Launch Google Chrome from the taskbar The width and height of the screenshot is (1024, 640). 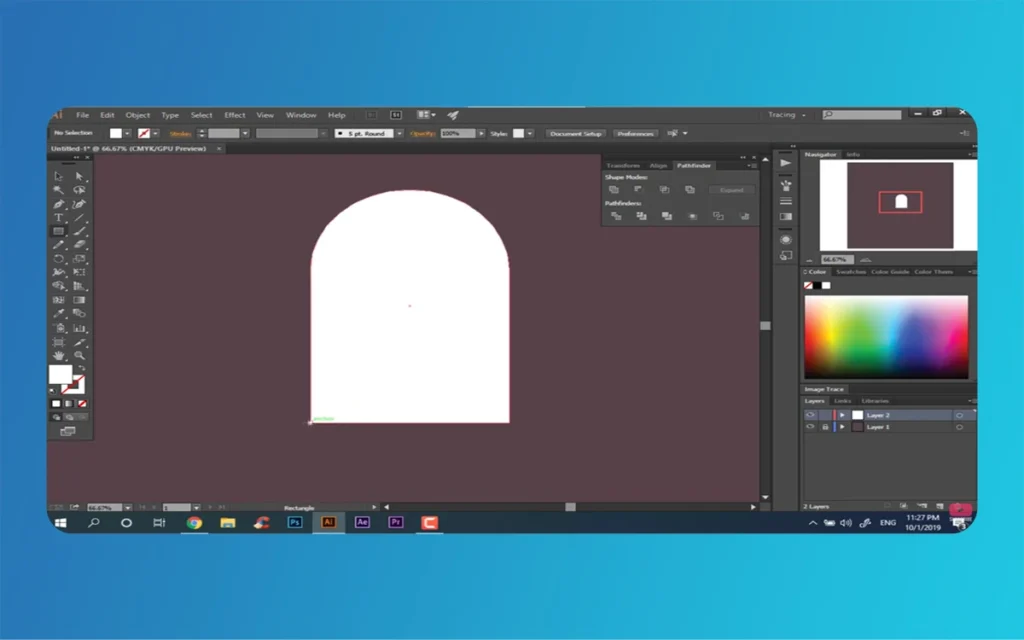(x=194, y=522)
